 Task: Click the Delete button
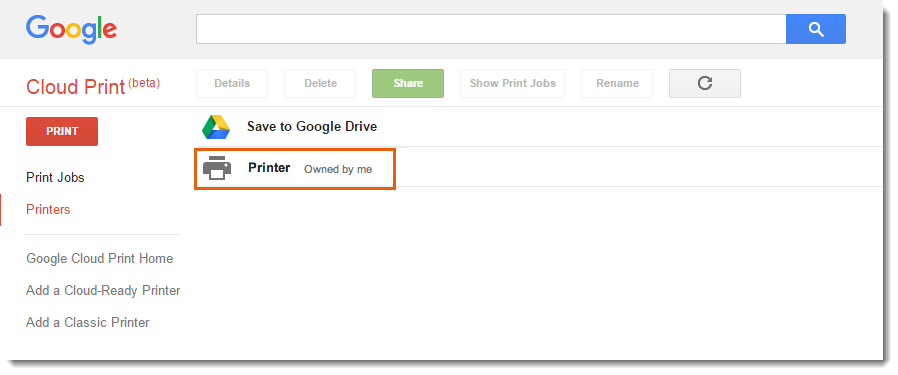click(x=320, y=84)
